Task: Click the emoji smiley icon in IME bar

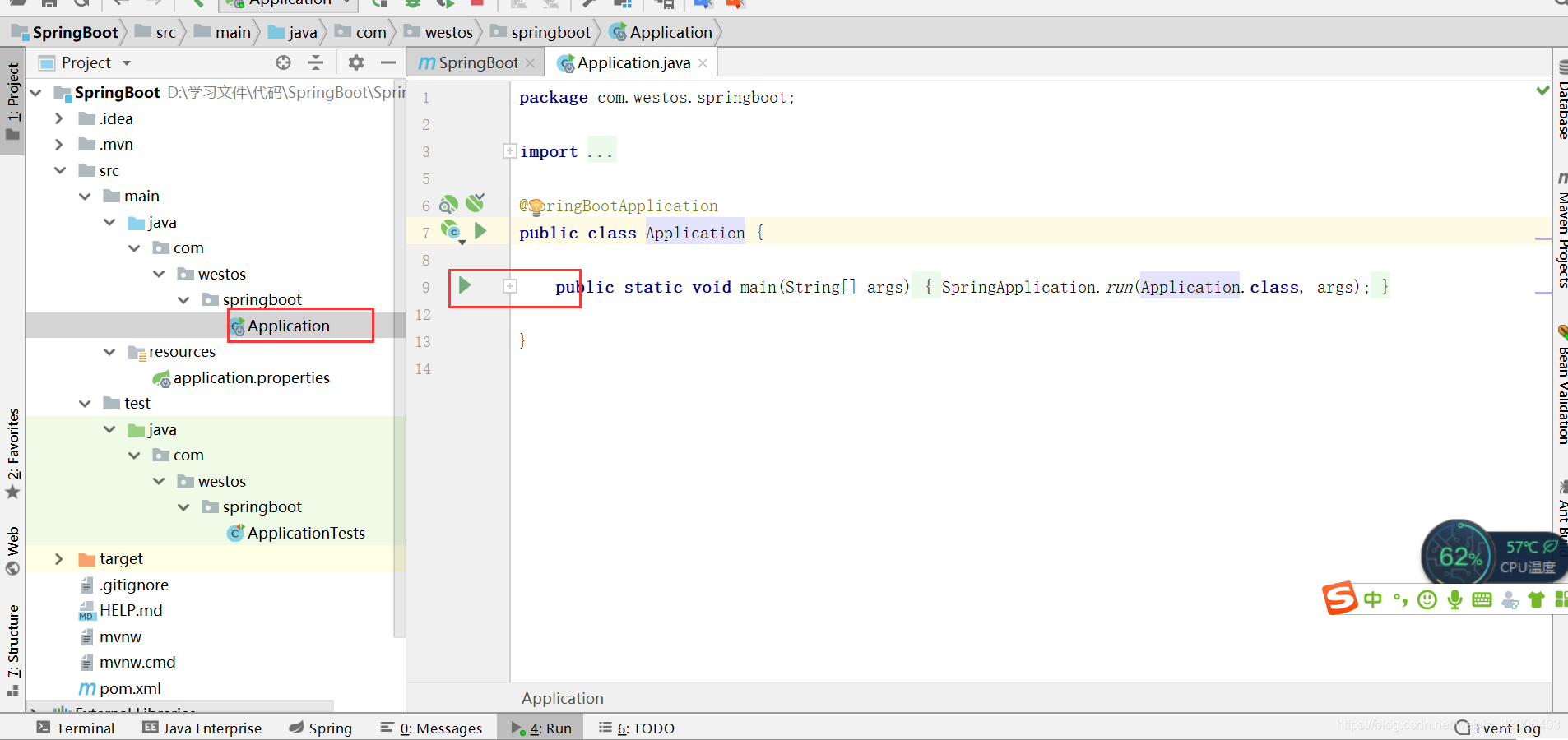Action: 1427,599
